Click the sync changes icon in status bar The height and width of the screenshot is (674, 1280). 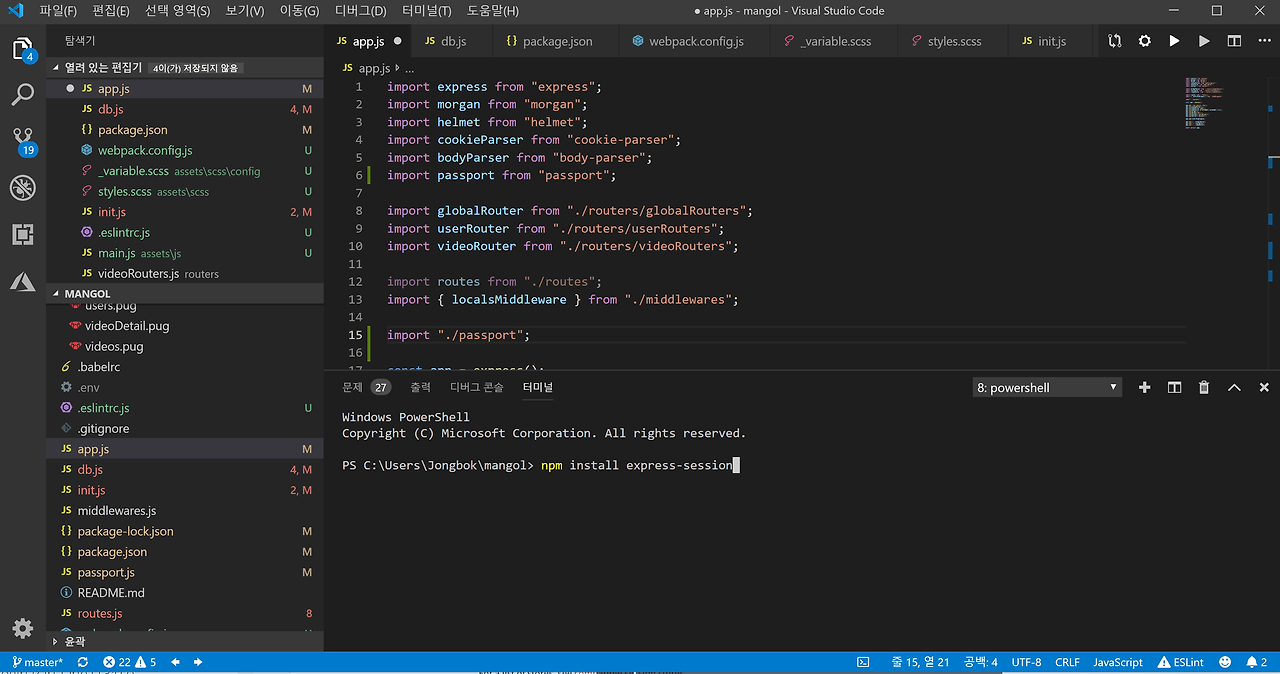coord(82,662)
